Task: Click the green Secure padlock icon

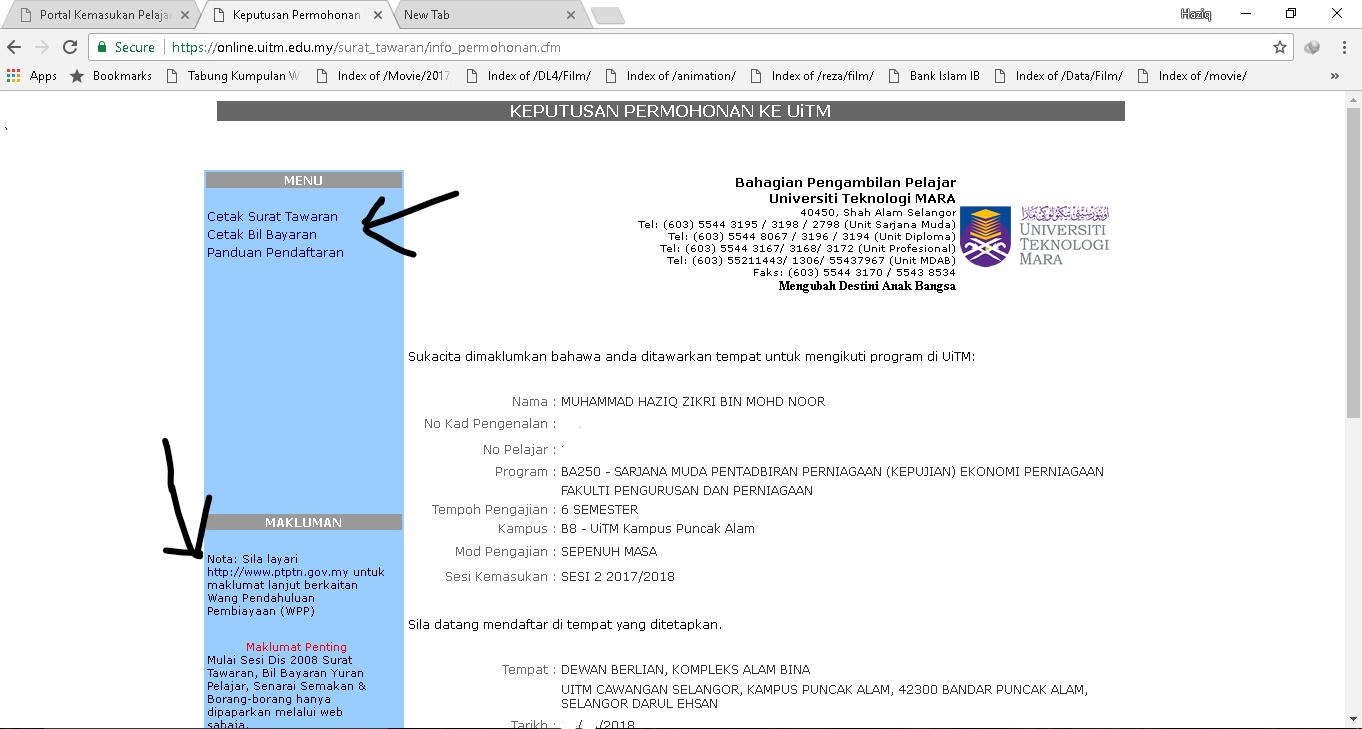Action: tap(101, 47)
